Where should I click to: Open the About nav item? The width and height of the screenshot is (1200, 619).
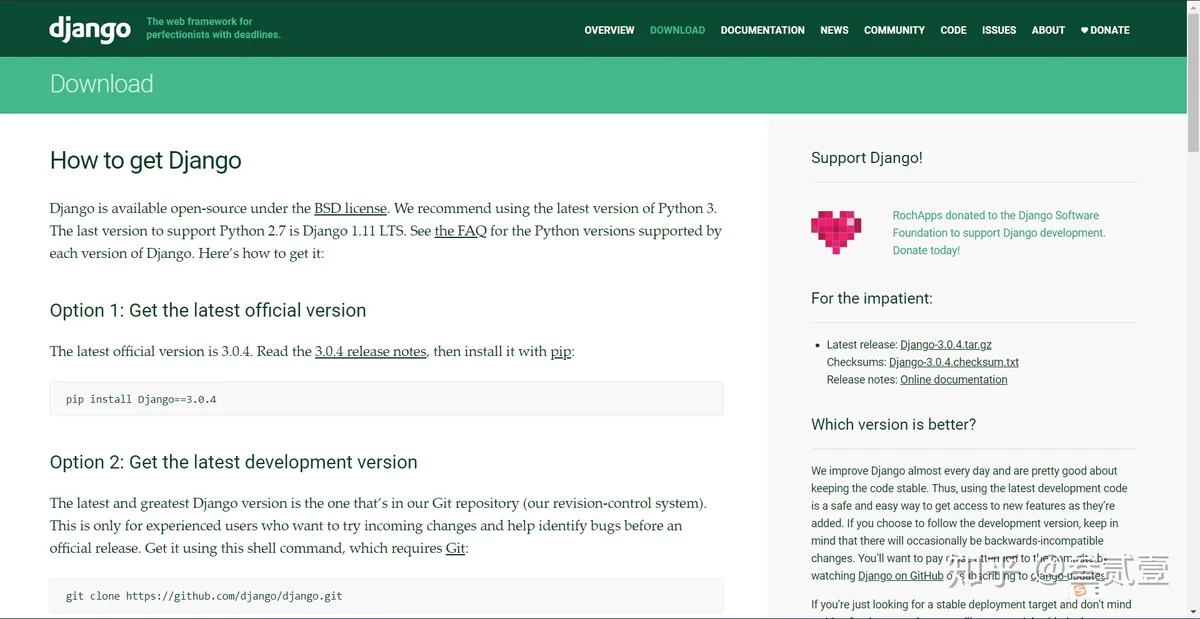click(x=1048, y=30)
